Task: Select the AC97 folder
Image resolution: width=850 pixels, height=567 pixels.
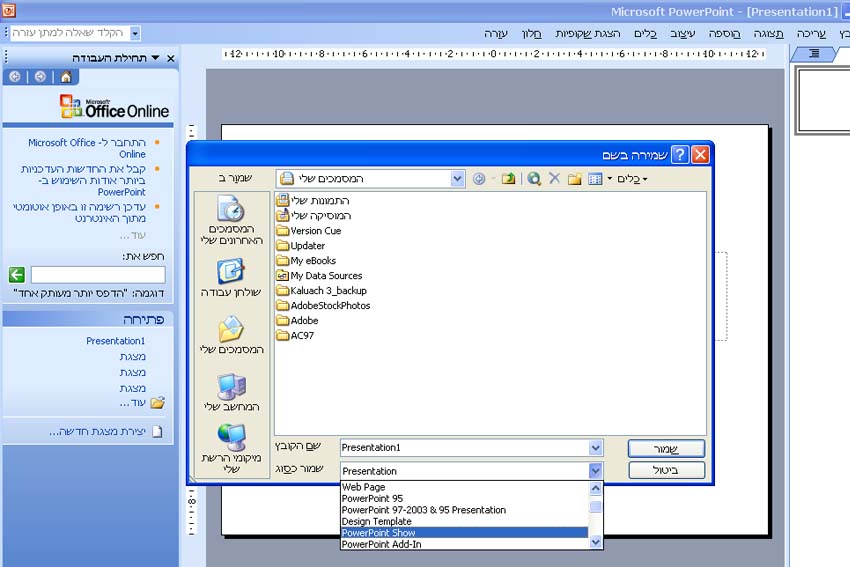Action: tap(295, 335)
